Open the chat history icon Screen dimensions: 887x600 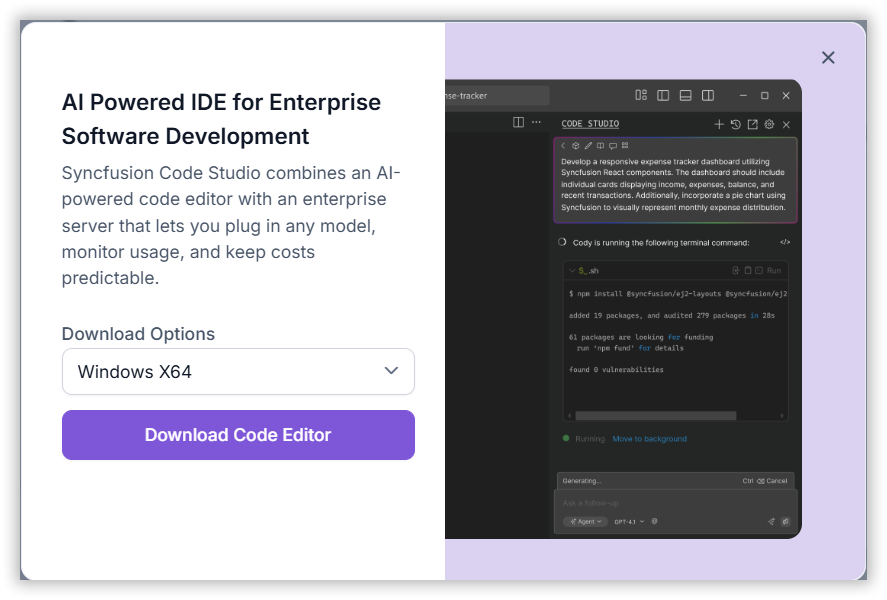736,124
